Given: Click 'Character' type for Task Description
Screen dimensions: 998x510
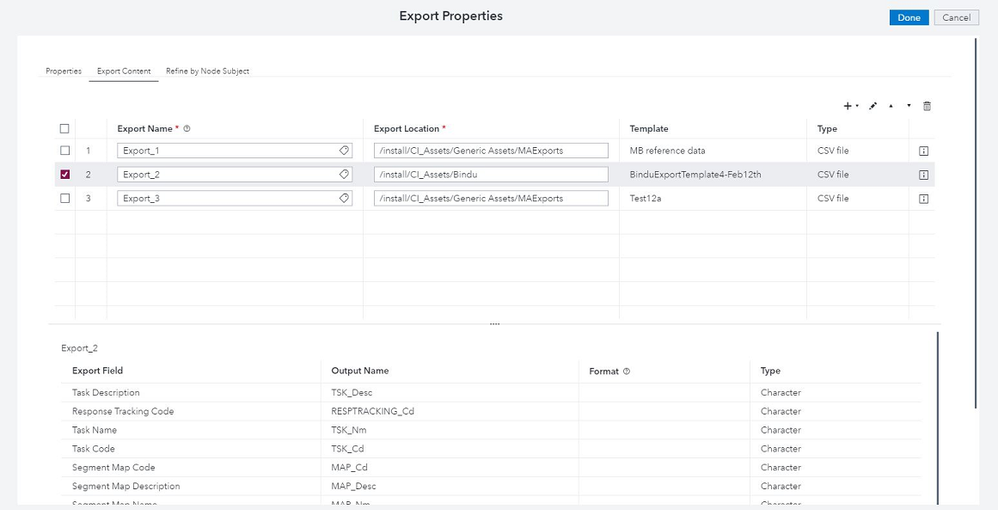Looking at the screenshot, I should 780,393.
